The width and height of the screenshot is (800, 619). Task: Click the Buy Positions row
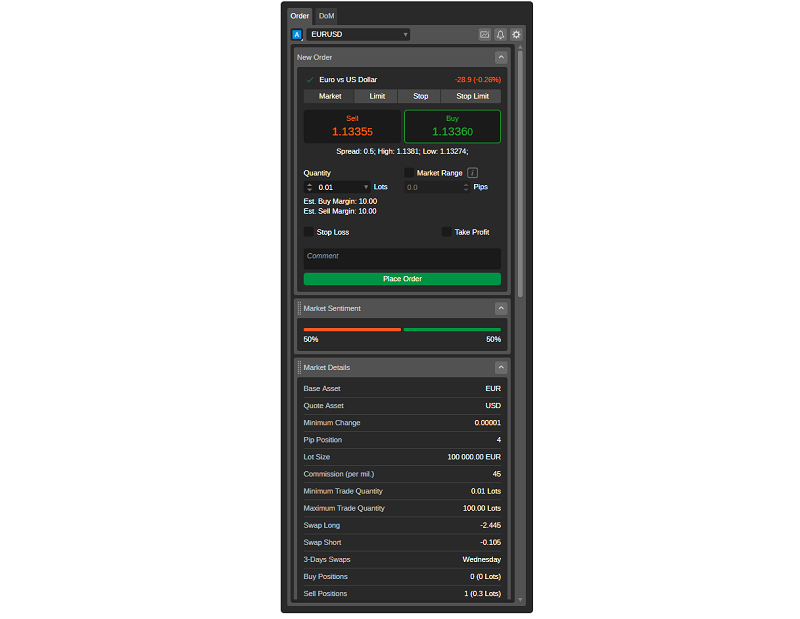click(402, 577)
